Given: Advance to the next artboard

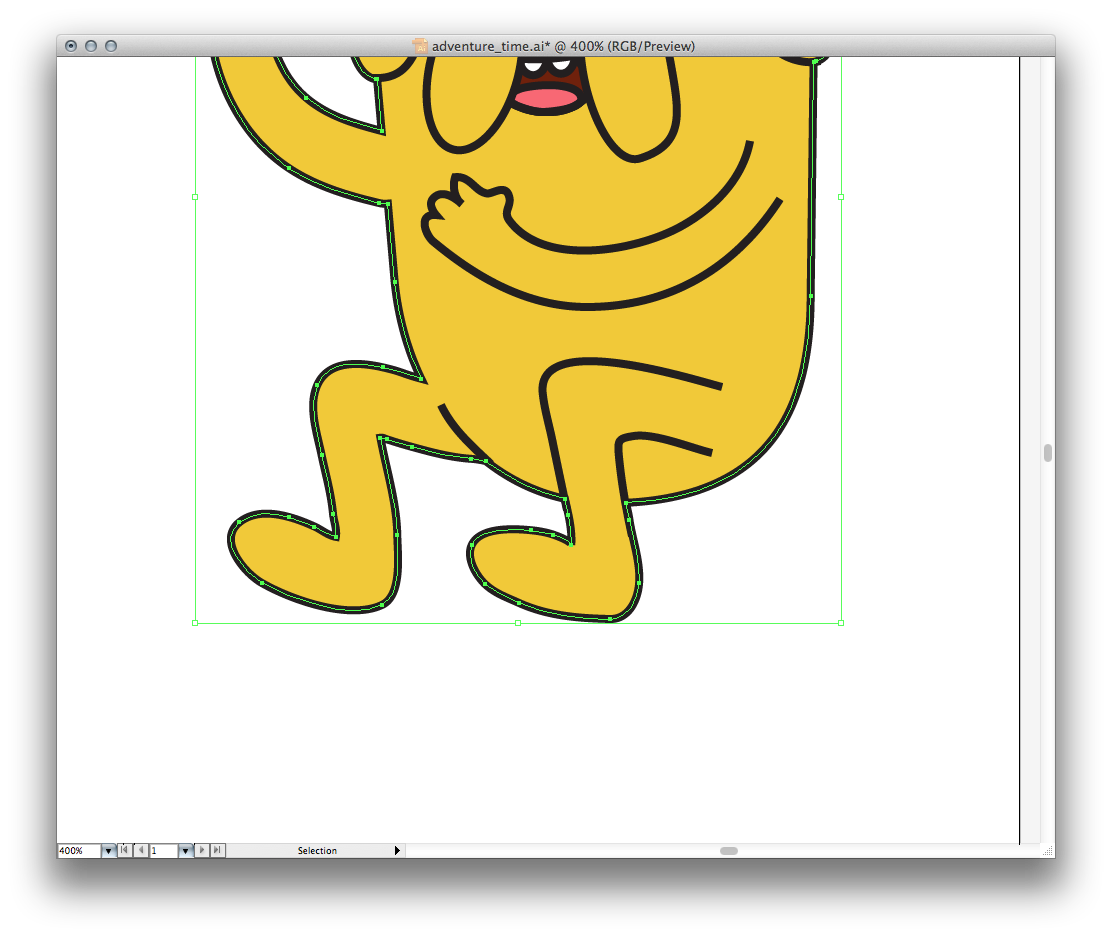Looking at the screenshot, I should [202, 850].
